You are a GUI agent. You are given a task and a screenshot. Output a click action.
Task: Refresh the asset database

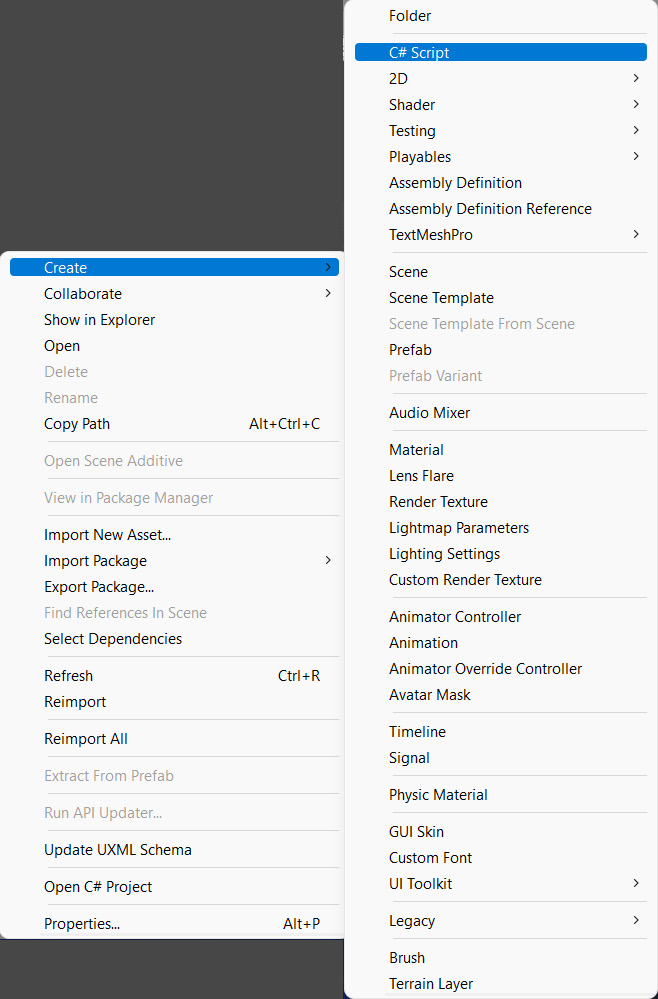[x=174, y=675]
